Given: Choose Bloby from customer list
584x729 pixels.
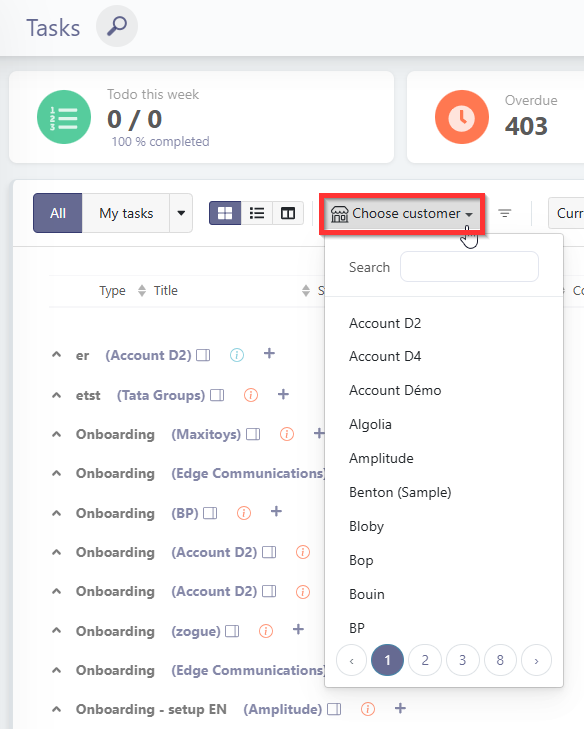Looking at the screenshot, I should click(366, 526).
